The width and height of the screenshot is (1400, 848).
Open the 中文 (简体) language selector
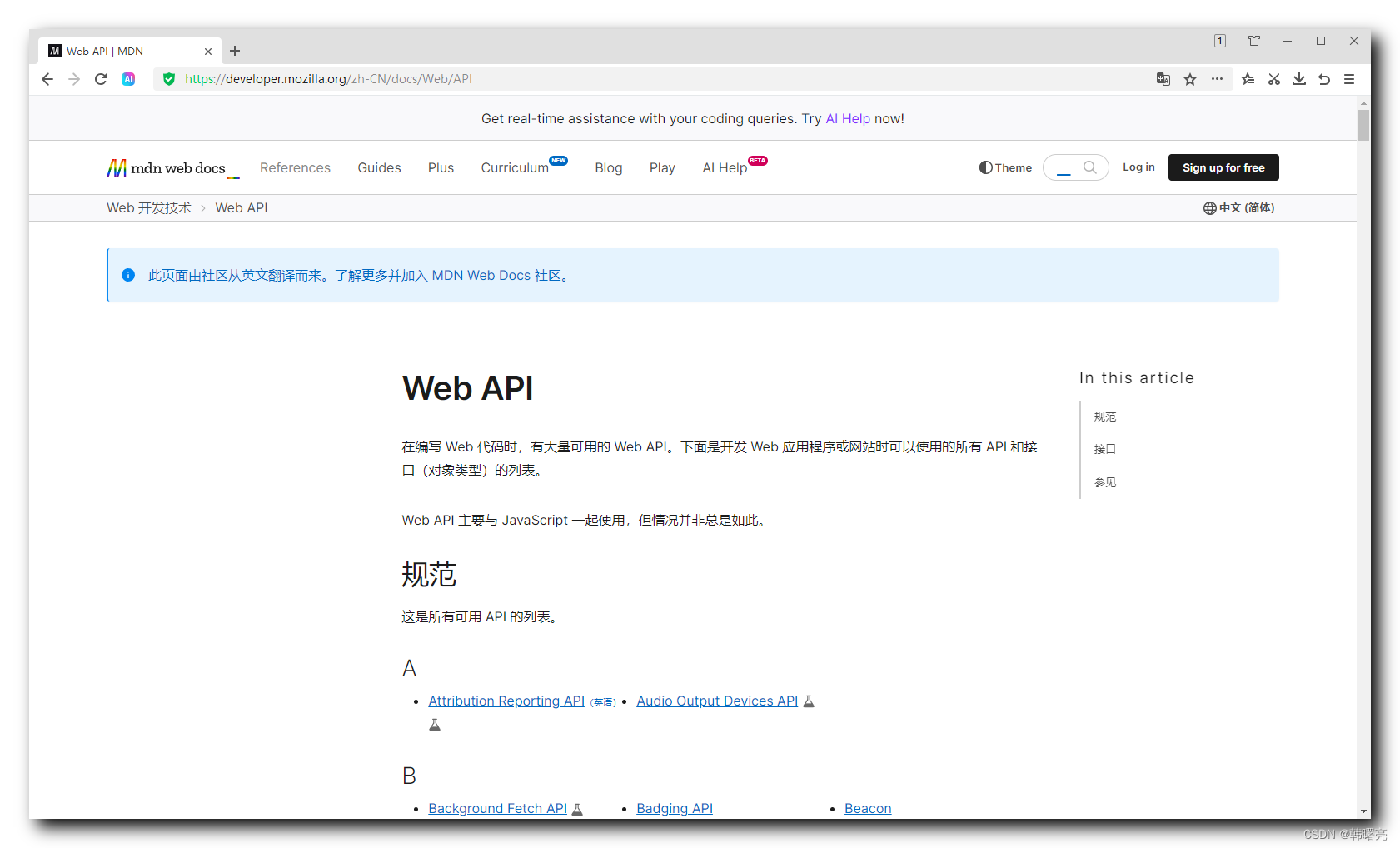point(1239,207)
